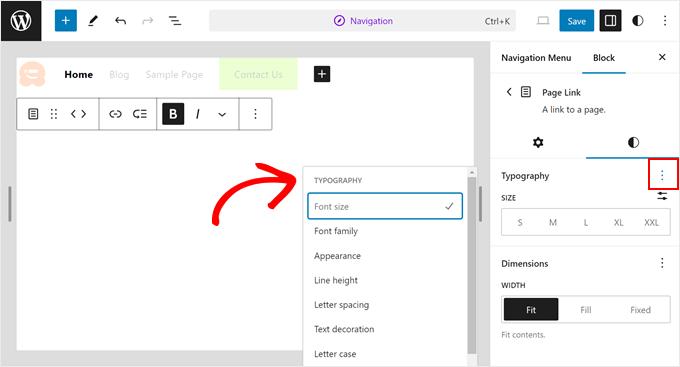
Task: Click the left canvas resize handle
Action: pos(10,204)
